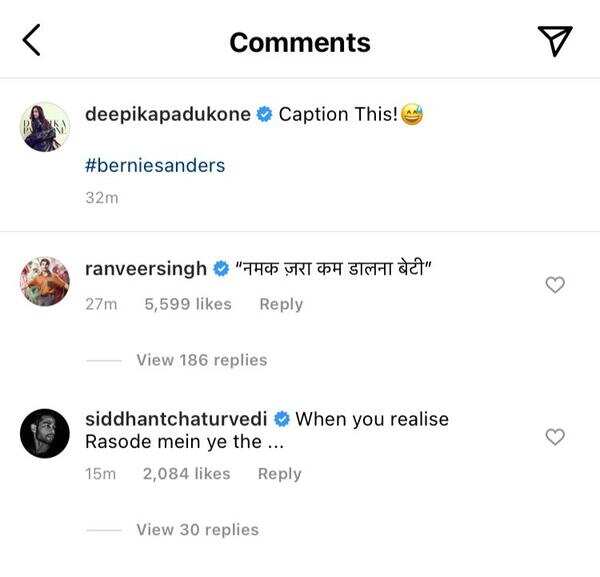
Task: View the 2,084 likes list
Action: 186,474
